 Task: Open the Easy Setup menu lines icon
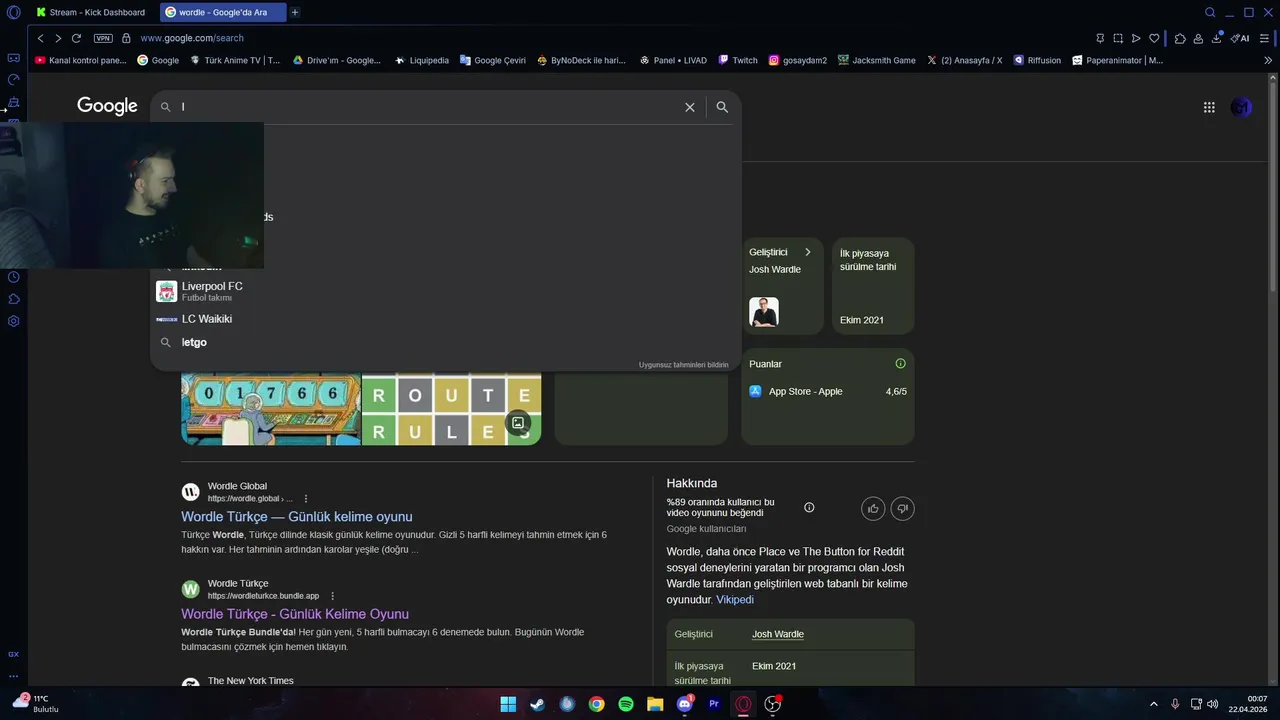[x=1264, y=38]
